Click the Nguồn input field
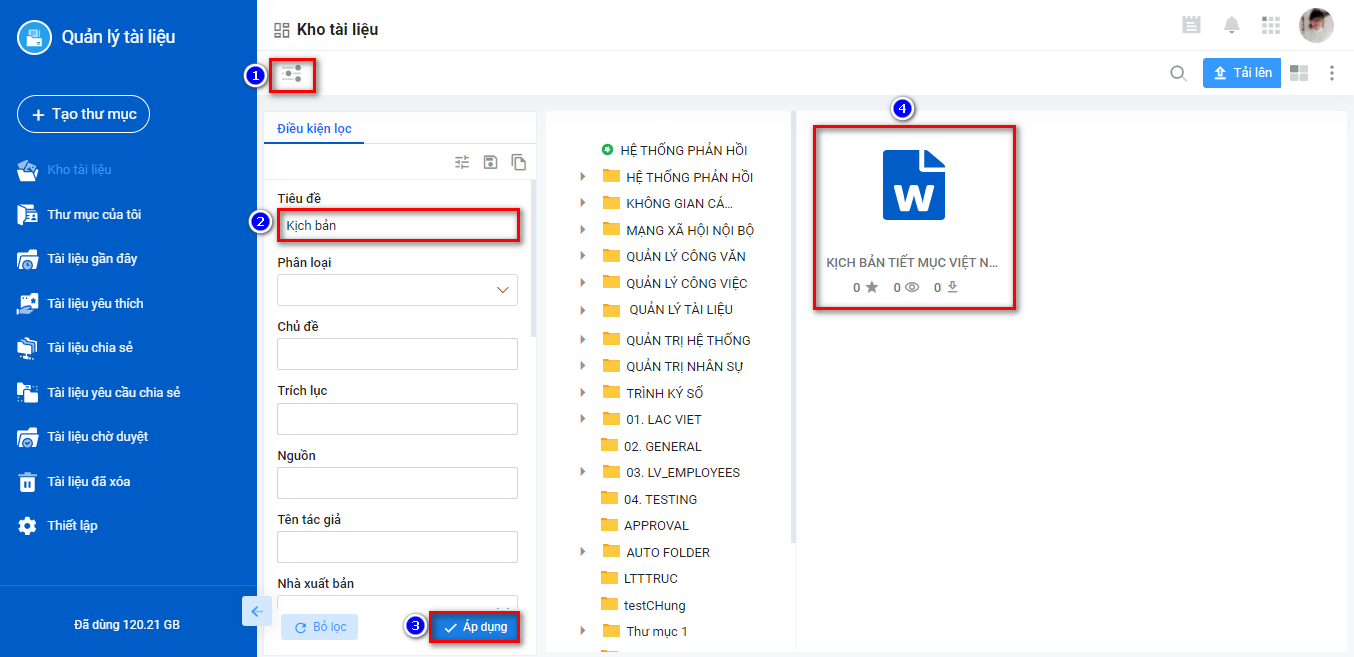The image size is (1354, 657). click(398, 483)
